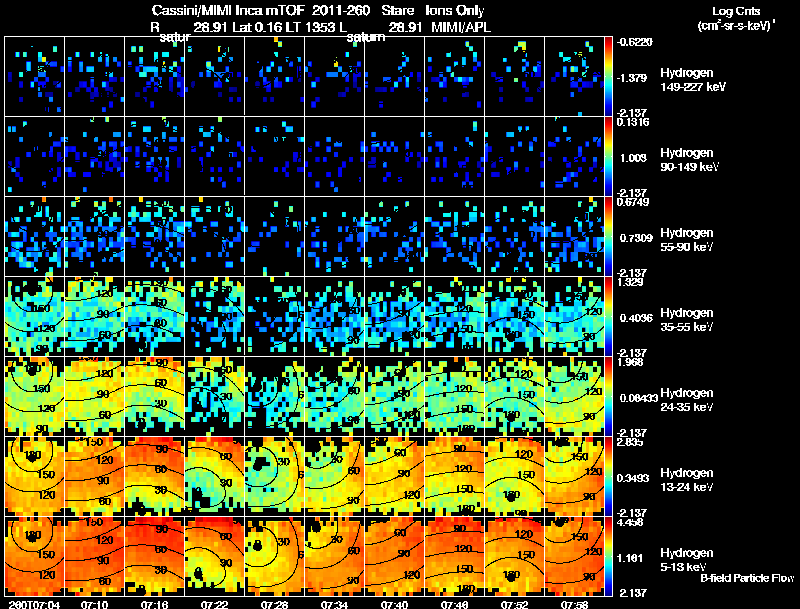Click the color bar beside Hydrogen 5-13 keV

tap(609, 556)
